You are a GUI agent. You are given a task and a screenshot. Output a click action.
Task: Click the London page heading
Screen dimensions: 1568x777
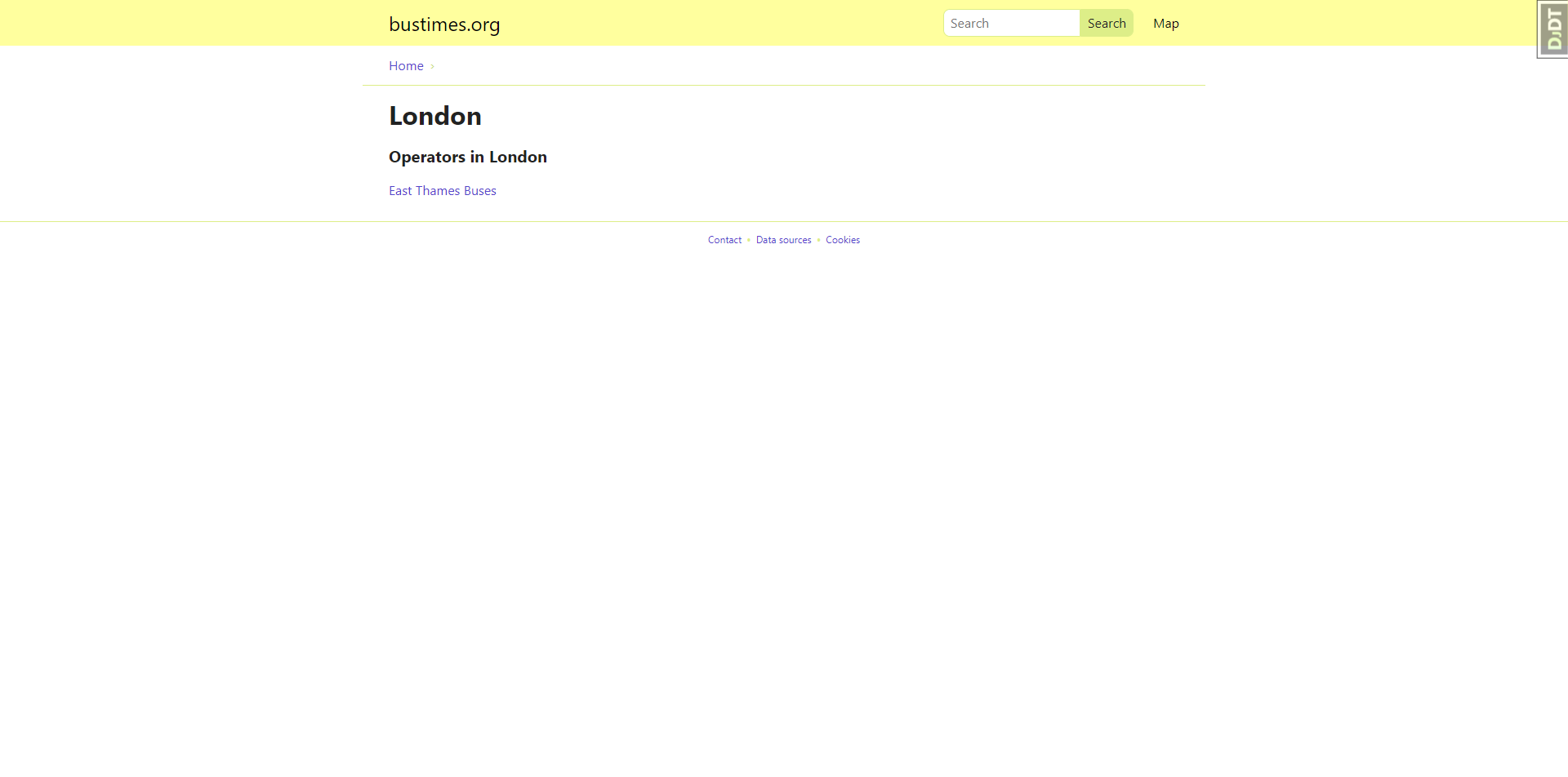434,116
